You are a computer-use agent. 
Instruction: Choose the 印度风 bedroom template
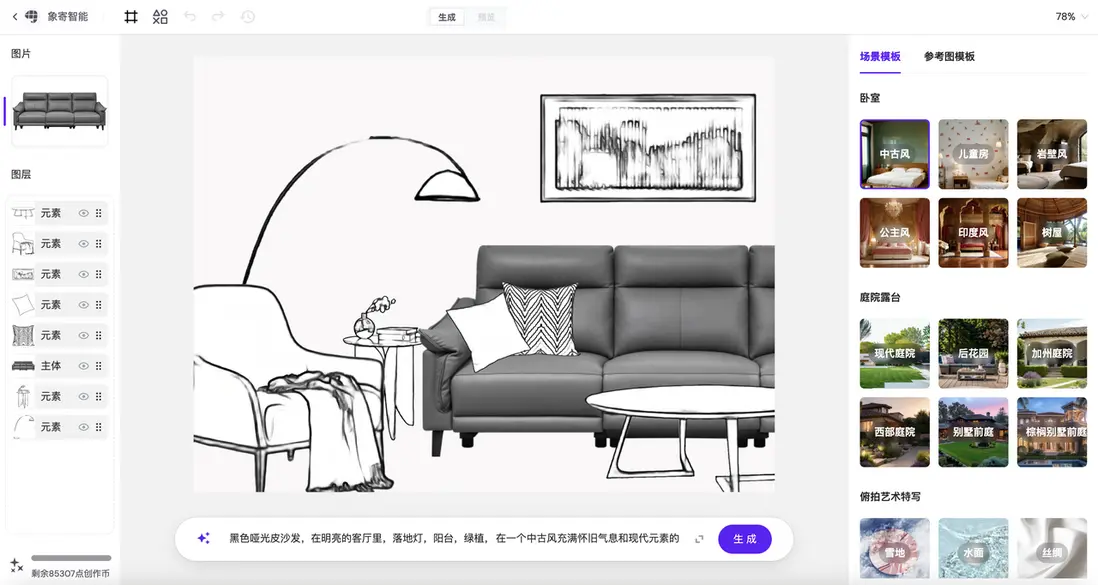tap(973, 233)
